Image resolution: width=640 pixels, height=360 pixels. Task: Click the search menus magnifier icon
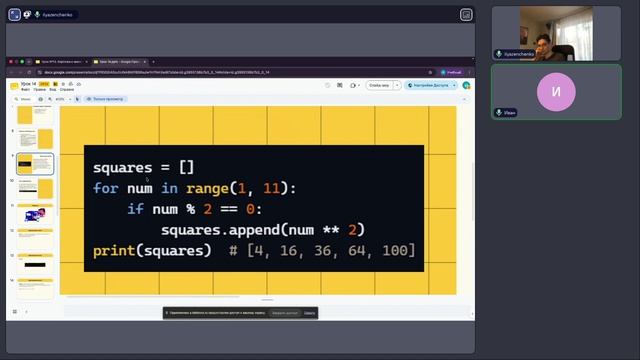tap(16, 99)
